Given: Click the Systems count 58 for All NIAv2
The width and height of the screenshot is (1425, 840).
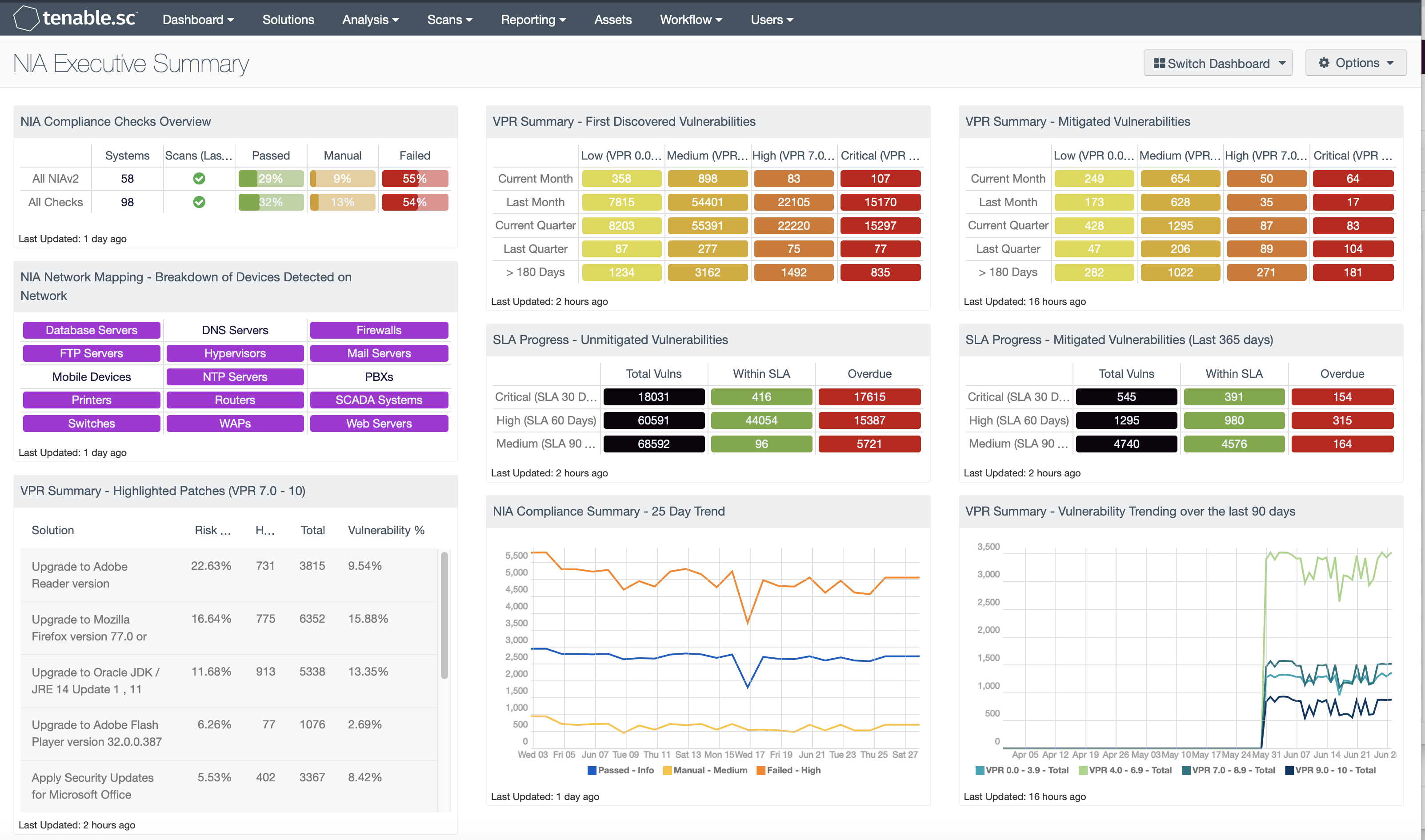Looking at the screenshot, I should pos(127,179).
